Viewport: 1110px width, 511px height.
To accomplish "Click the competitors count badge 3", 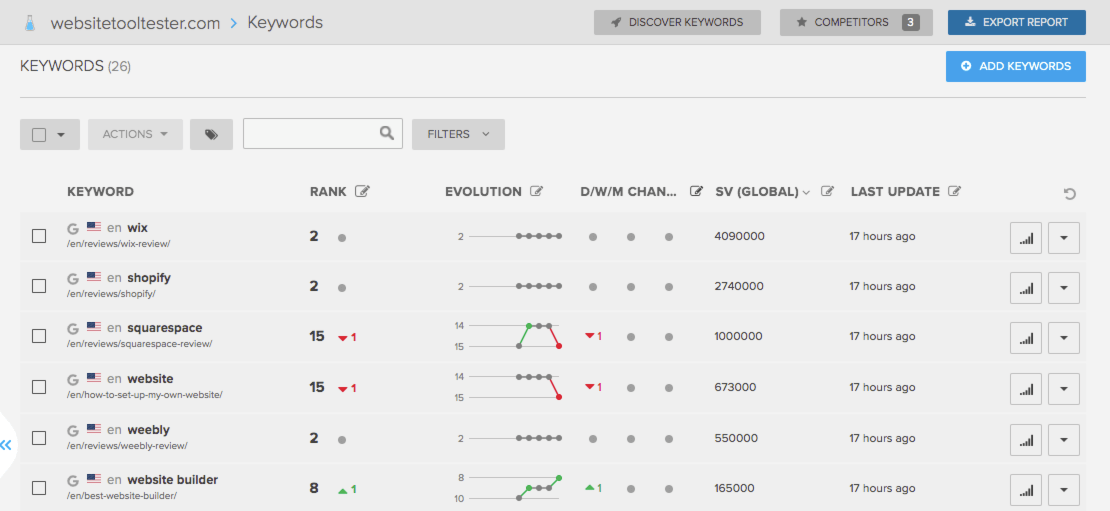I will pos(911,23).
